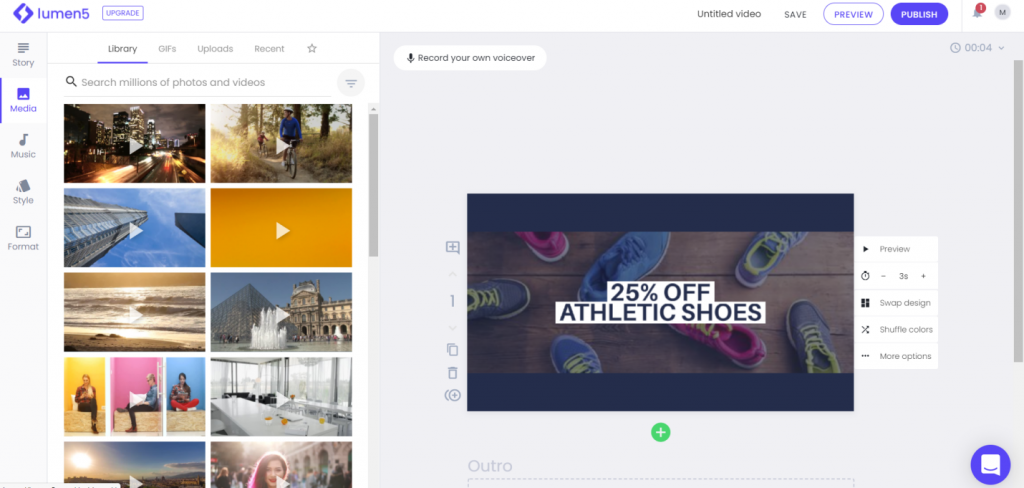
Task: Open the Story panel in the sidebar
Action: (x=23, y=55)
